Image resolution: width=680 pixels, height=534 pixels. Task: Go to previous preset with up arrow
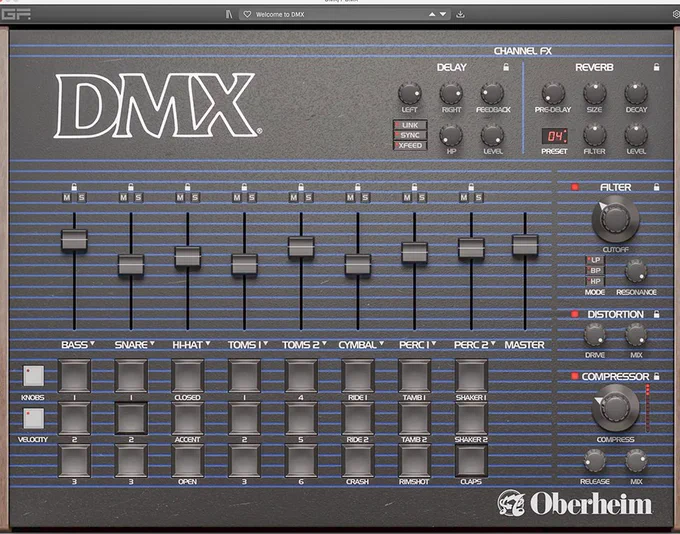coord(432,14)
